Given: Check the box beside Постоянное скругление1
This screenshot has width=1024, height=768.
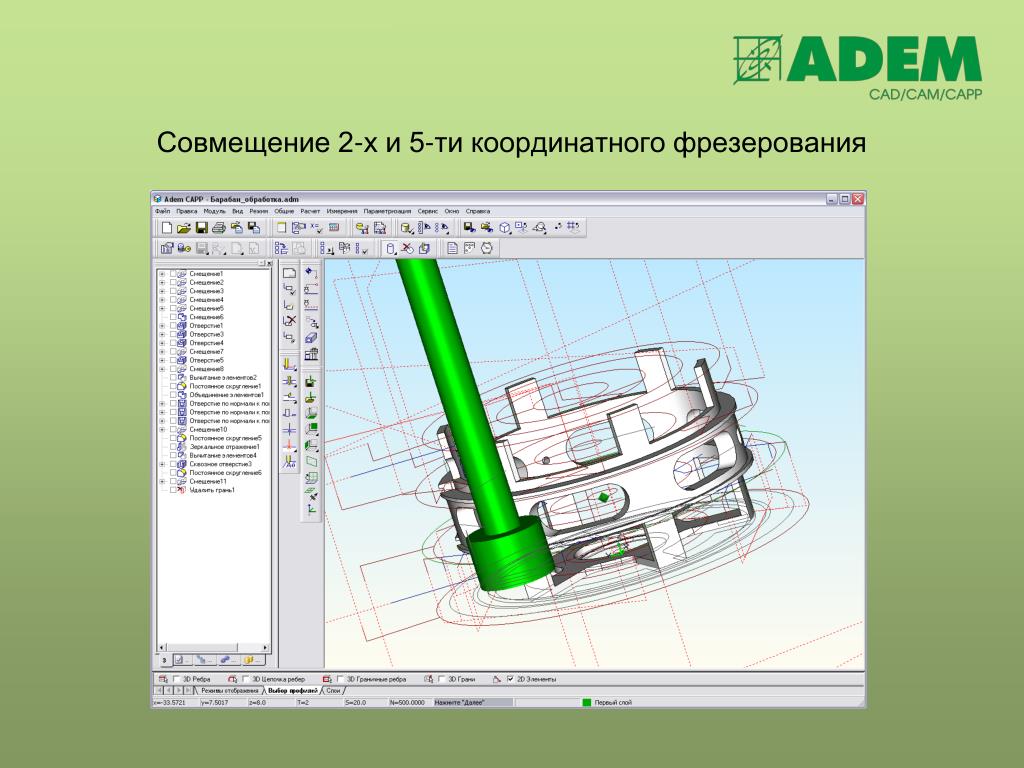Looking at the screenshot, I should pyautogui.click(x=173, y=387).
